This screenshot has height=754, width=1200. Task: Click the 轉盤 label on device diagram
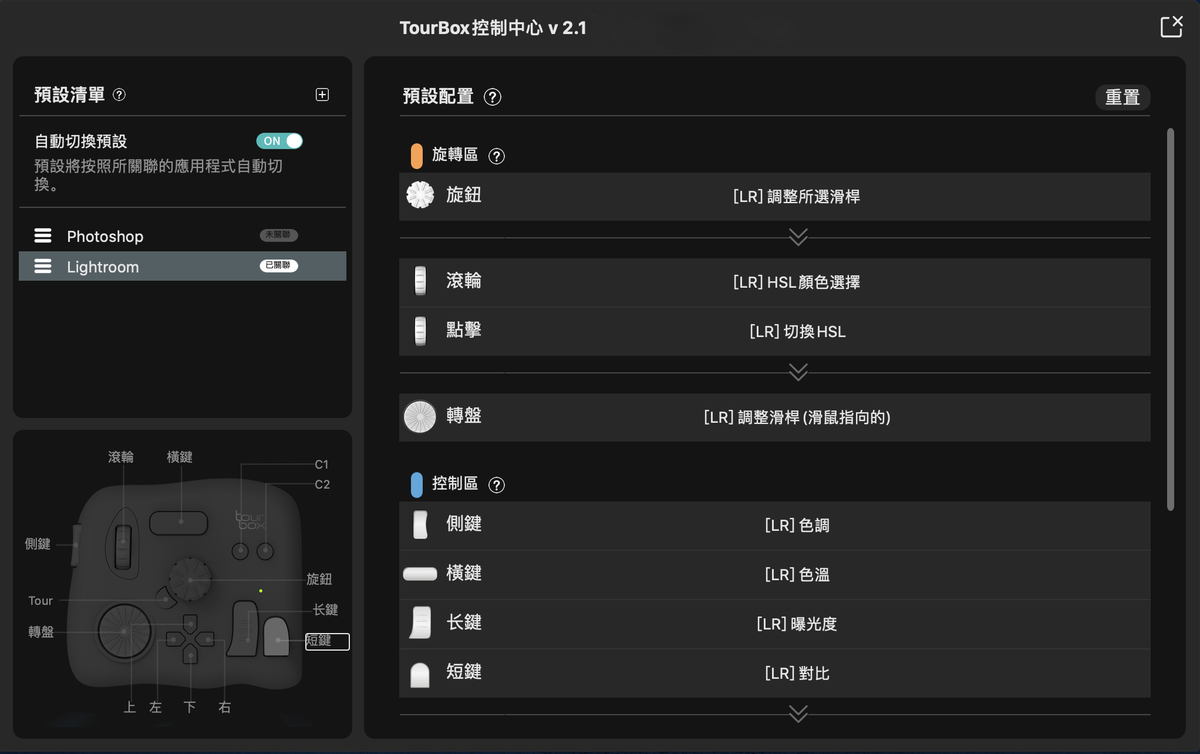pos(41,632)
